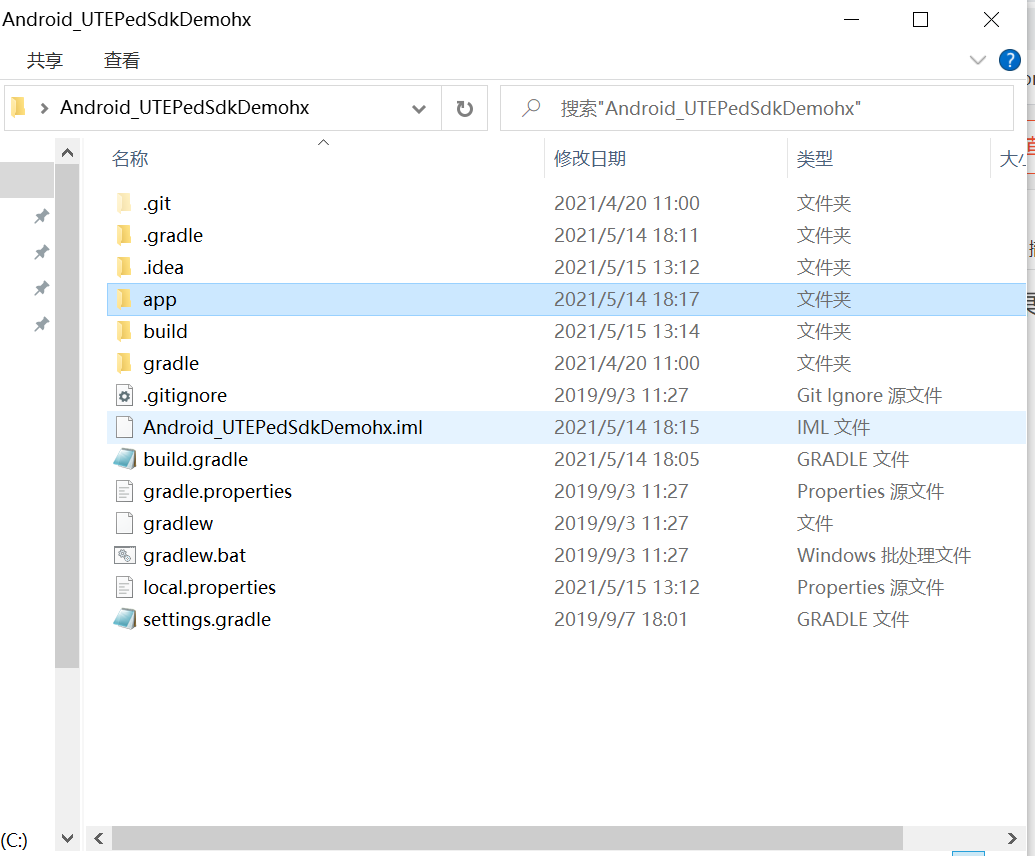Click the .idea folder icon
Screen dimensions: 1035x856
coord(124,267)
